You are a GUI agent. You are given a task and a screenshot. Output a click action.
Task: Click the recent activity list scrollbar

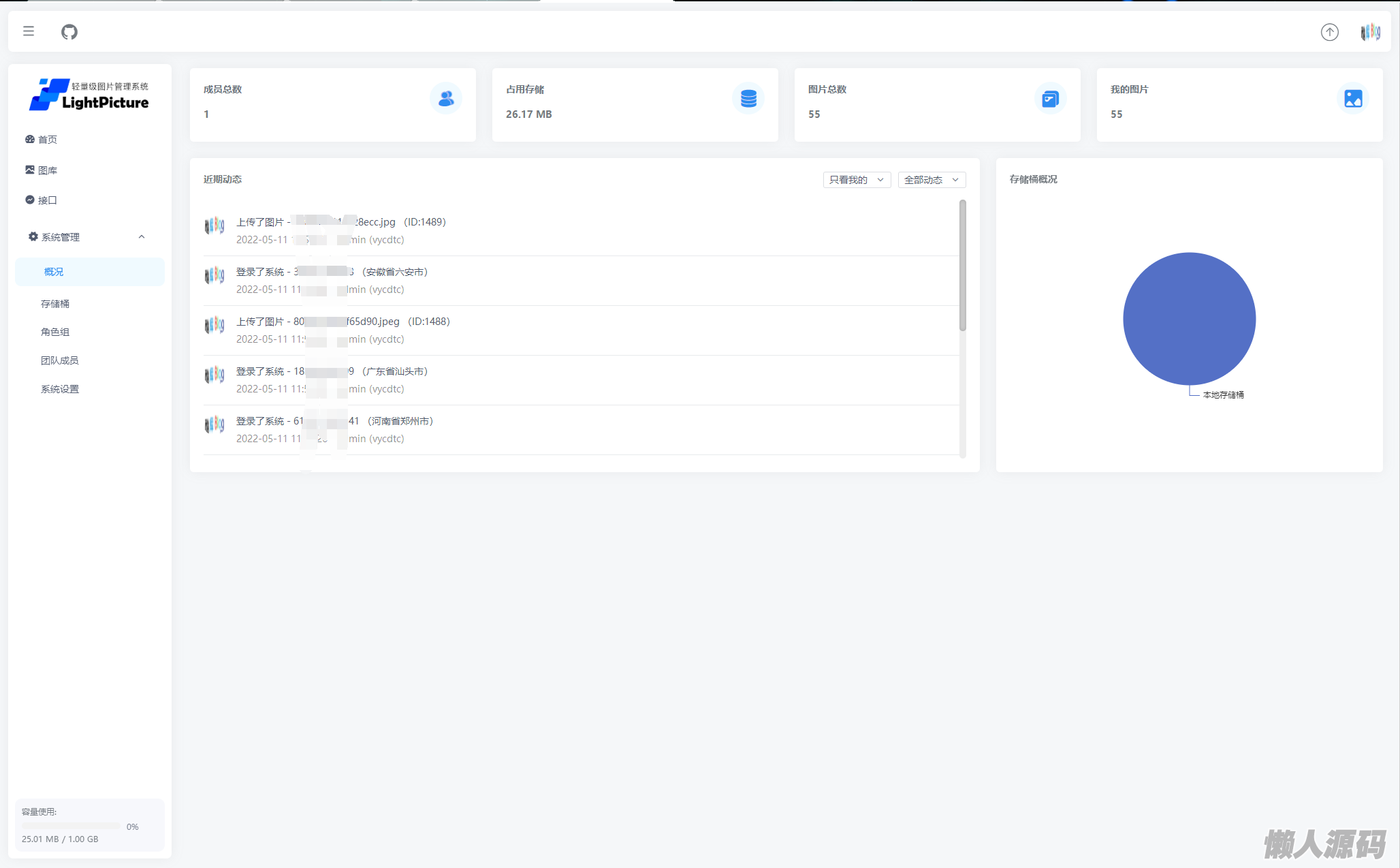coord(962,266)
